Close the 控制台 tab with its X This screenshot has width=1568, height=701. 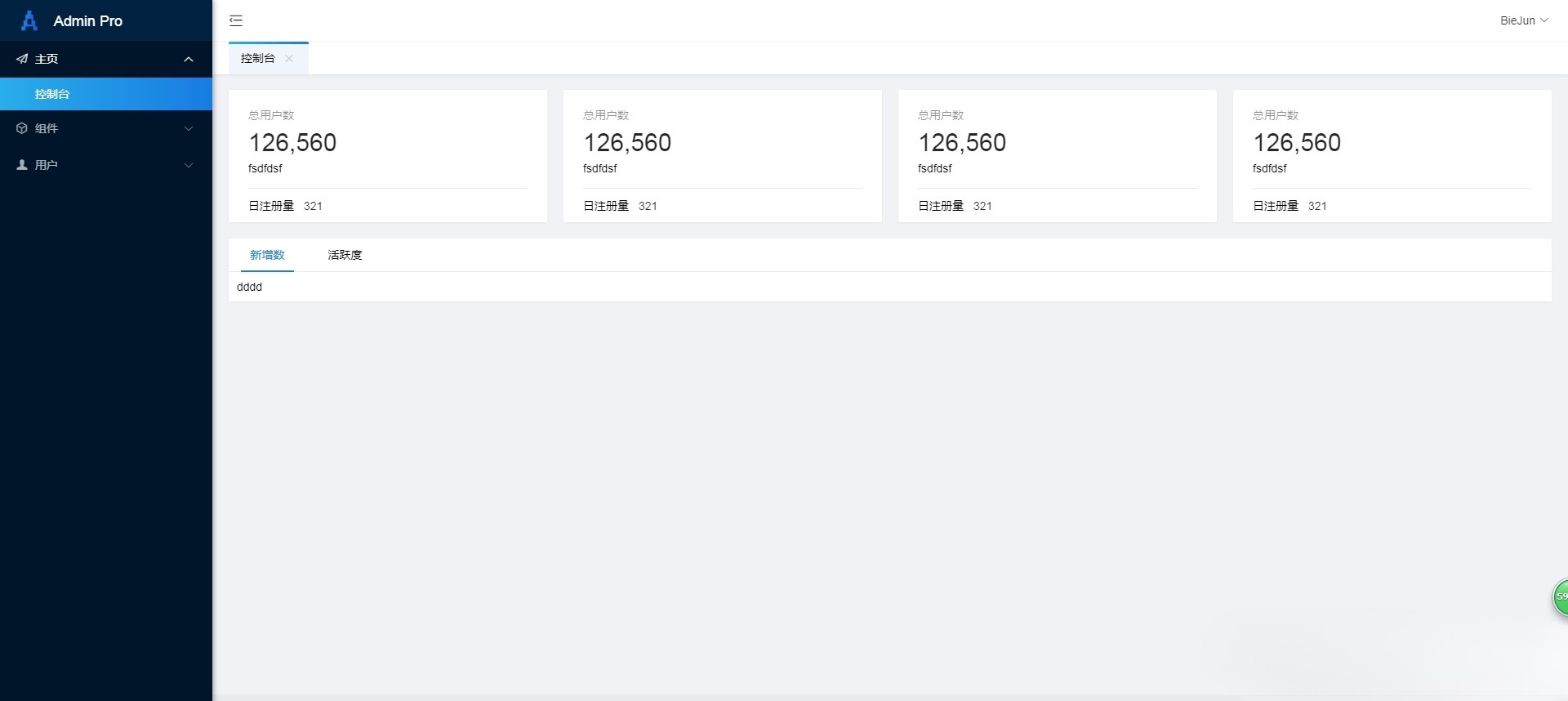point(289,58)
